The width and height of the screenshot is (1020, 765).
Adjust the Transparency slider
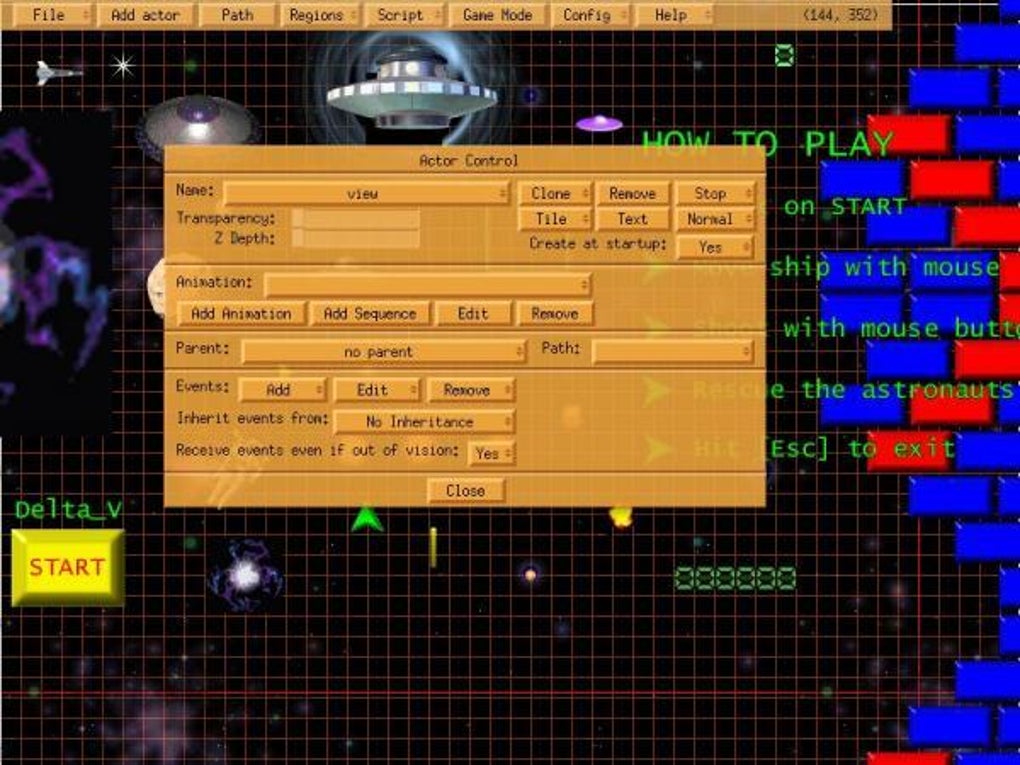pyautogui.click(x=356, y=218)
